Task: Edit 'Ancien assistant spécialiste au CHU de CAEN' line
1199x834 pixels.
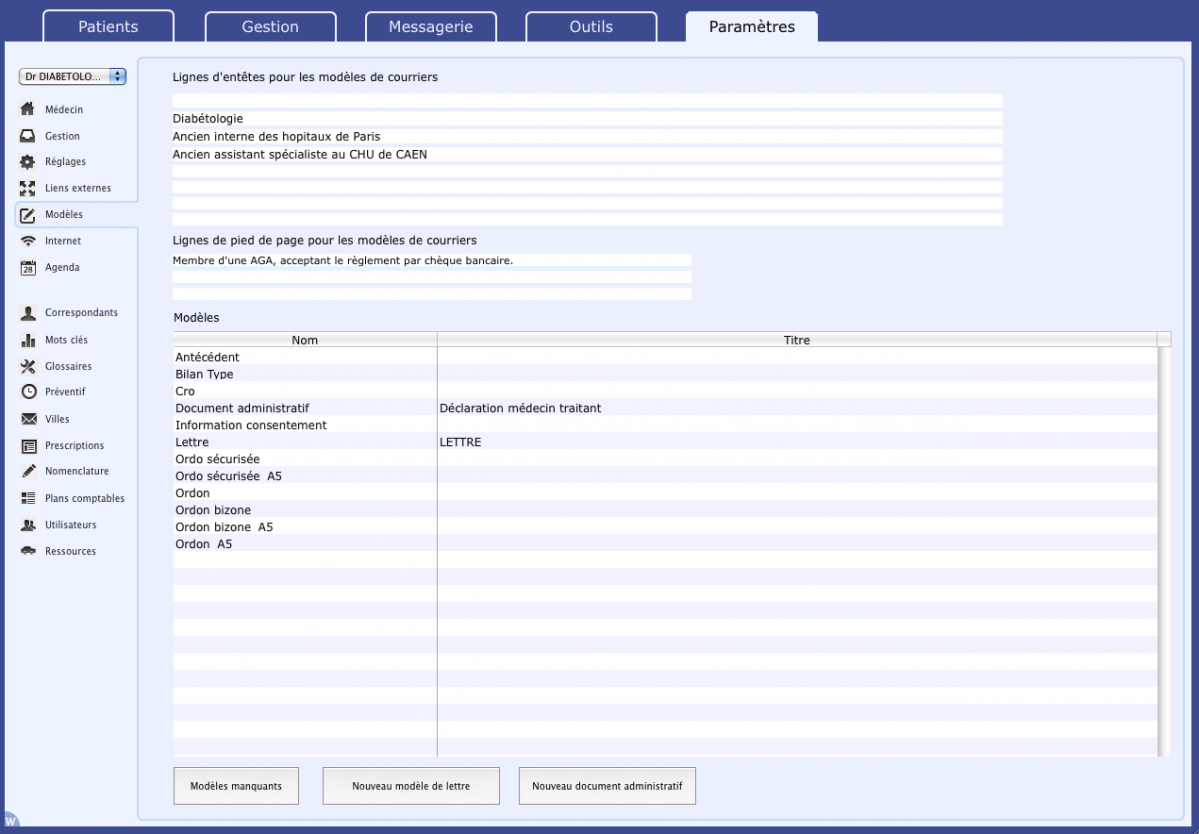Action: (587, 154)
